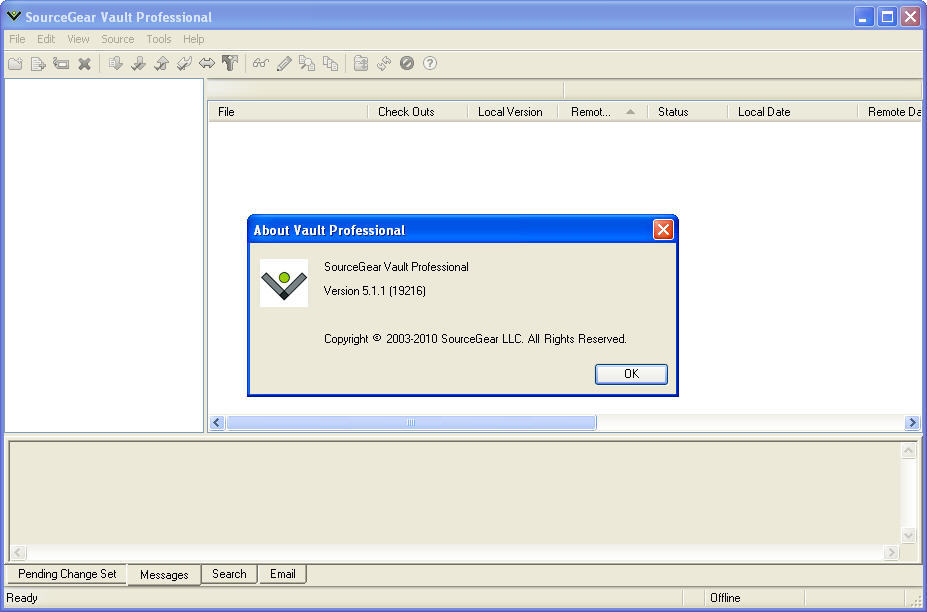Sort by Check Outs column header
This screenshot has width=927, height=612.
(x=417, y=112)
